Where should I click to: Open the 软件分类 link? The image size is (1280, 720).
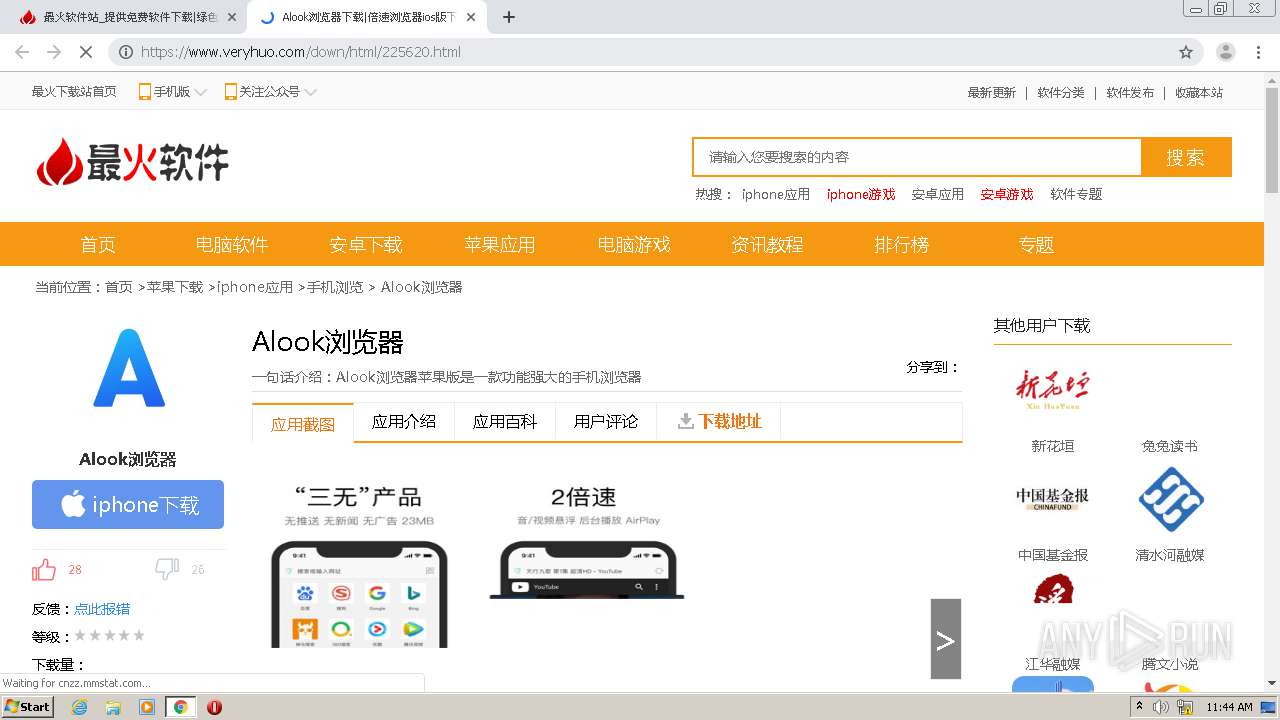[x=1061, y=93]
